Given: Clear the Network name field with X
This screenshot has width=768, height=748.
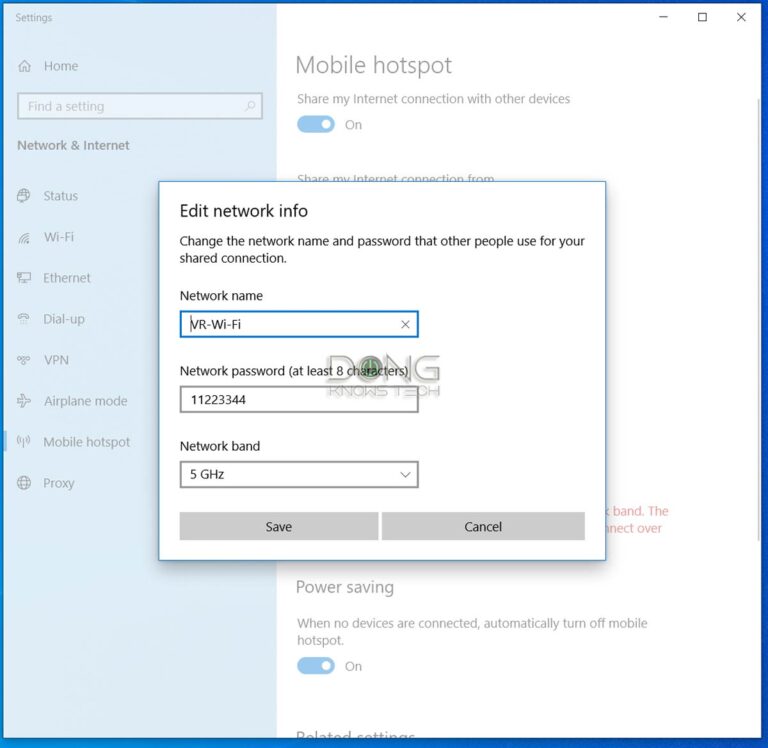Looking at the screenshot, I should (405, 324).
